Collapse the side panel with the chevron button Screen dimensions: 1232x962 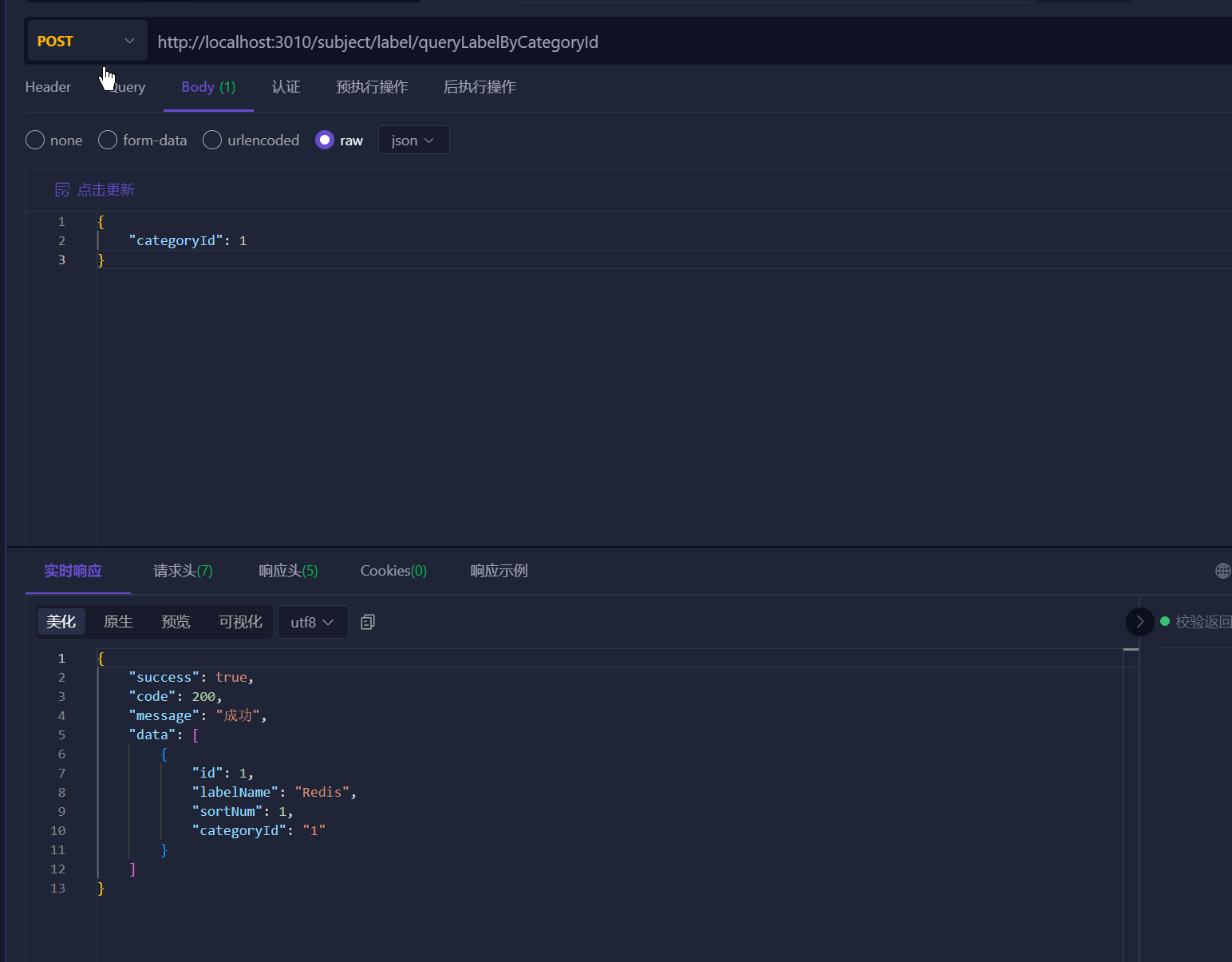click(x=1139, y=622)
